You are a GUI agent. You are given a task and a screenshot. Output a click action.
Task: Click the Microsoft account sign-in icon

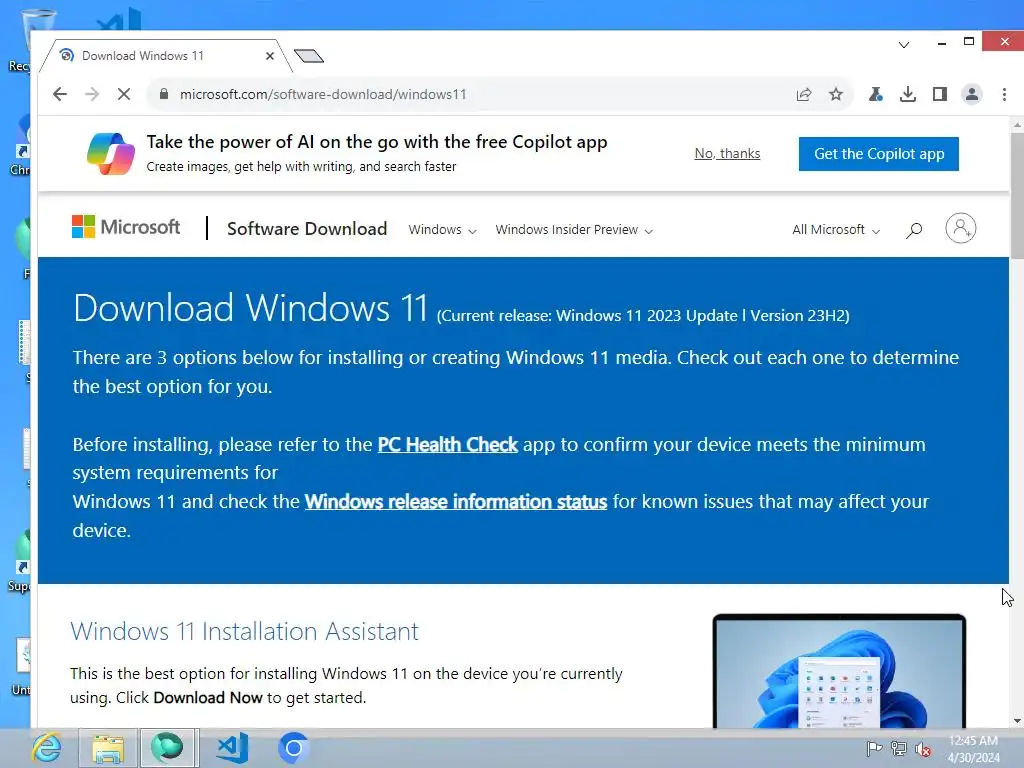click(x=961, y=229)
